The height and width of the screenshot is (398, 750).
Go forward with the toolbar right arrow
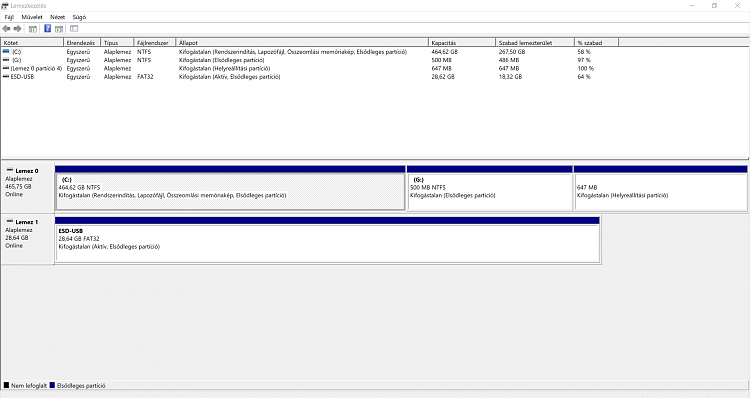click(18, 29)
